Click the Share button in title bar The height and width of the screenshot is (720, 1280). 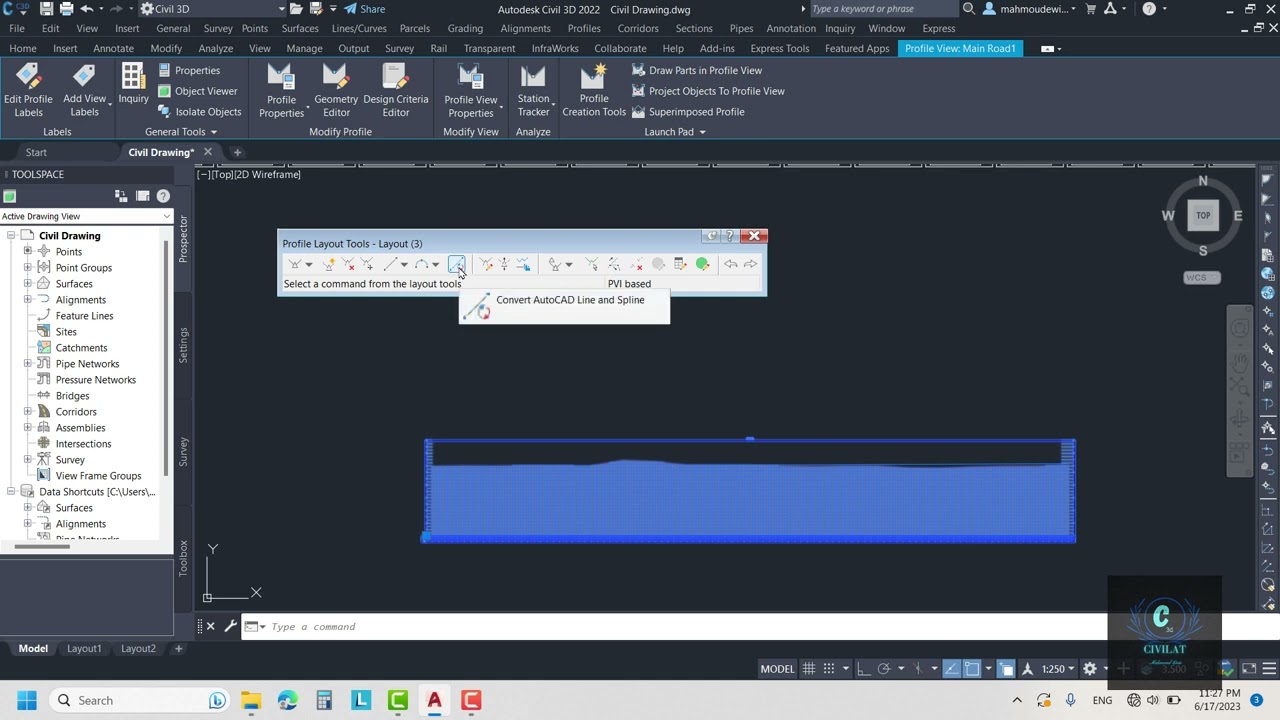pyautogui.click(x=364, y=9)
